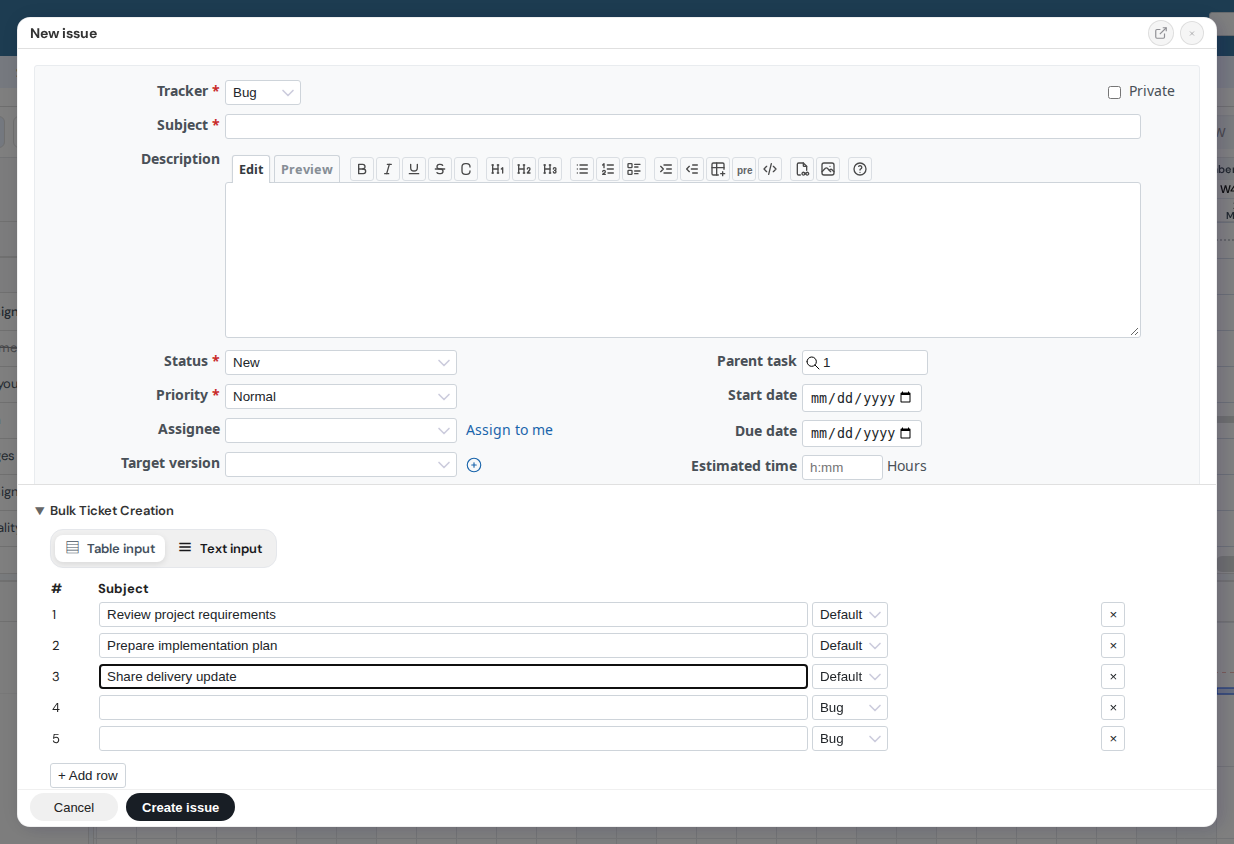This screenshot has width=1234, height=844.
Task: Insert a code block with the </> icon
Action: coord(770,169)
